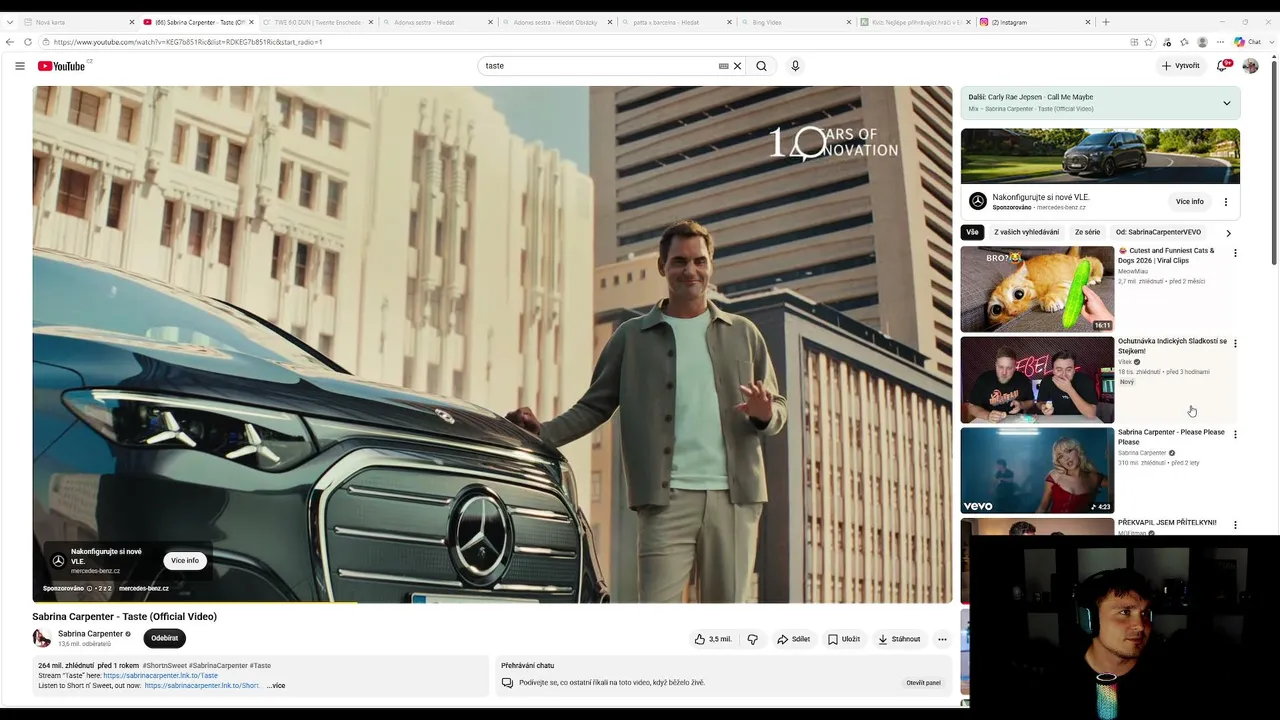Select the Ze série filter chip

pyautogui.click(x=1087, y=232)
